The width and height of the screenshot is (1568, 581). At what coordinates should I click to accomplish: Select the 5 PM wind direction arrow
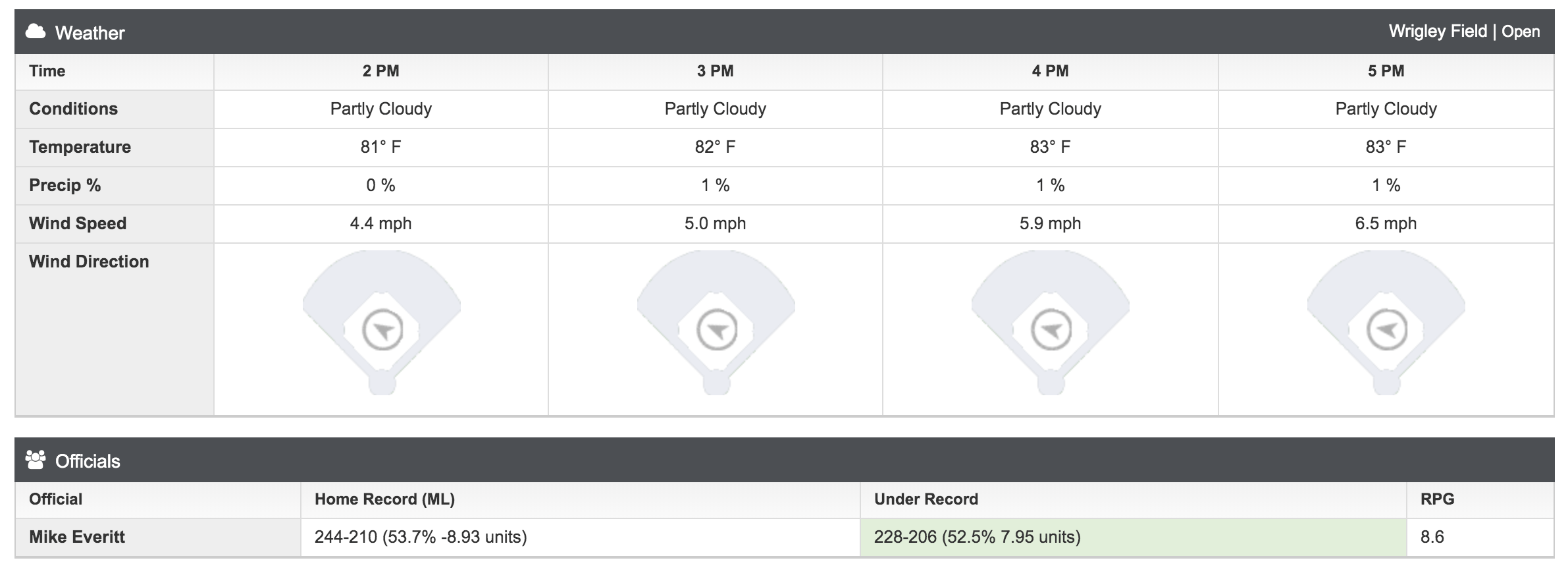1387,329
